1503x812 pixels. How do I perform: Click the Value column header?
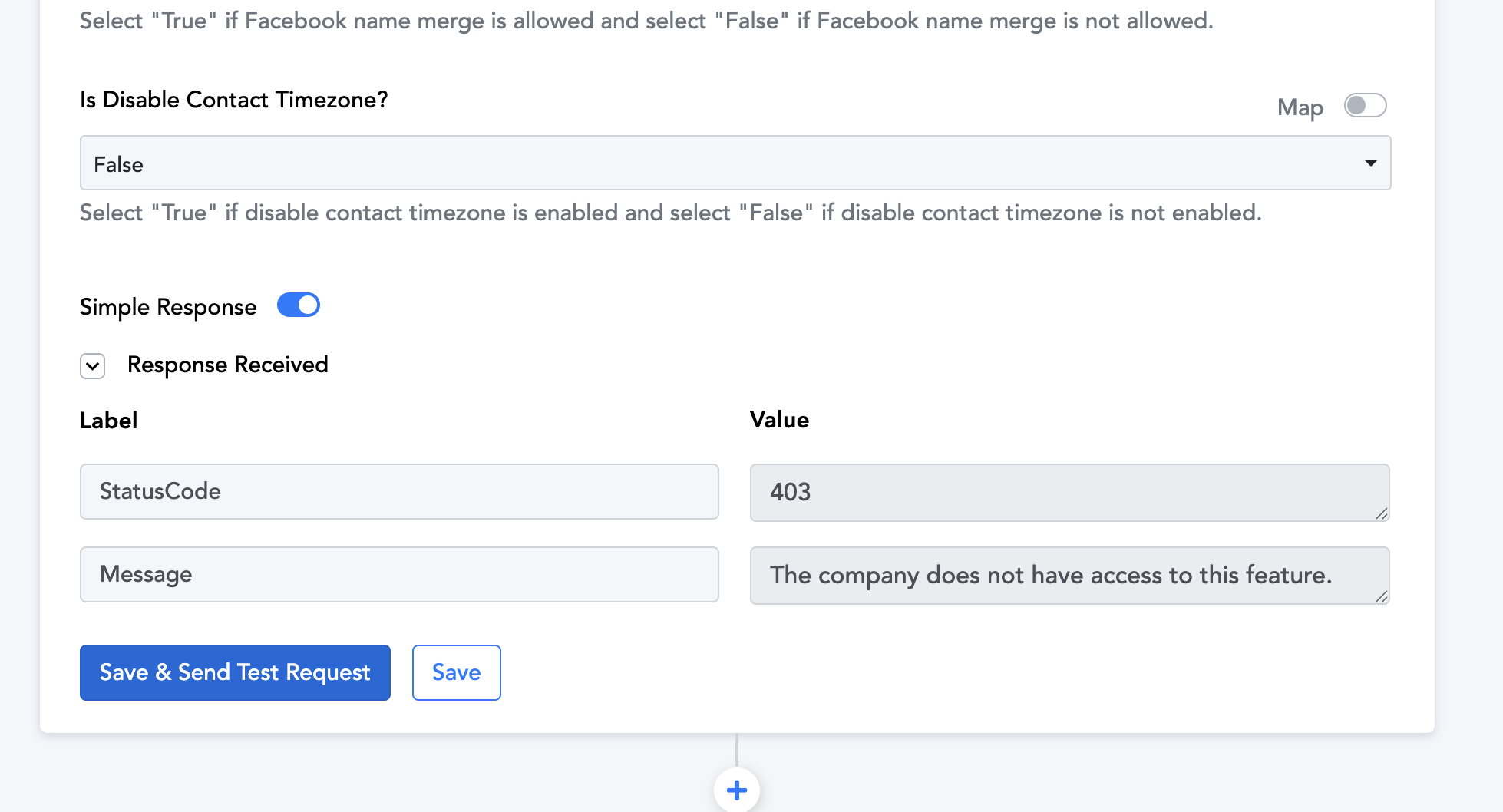(x=779, y=420)
